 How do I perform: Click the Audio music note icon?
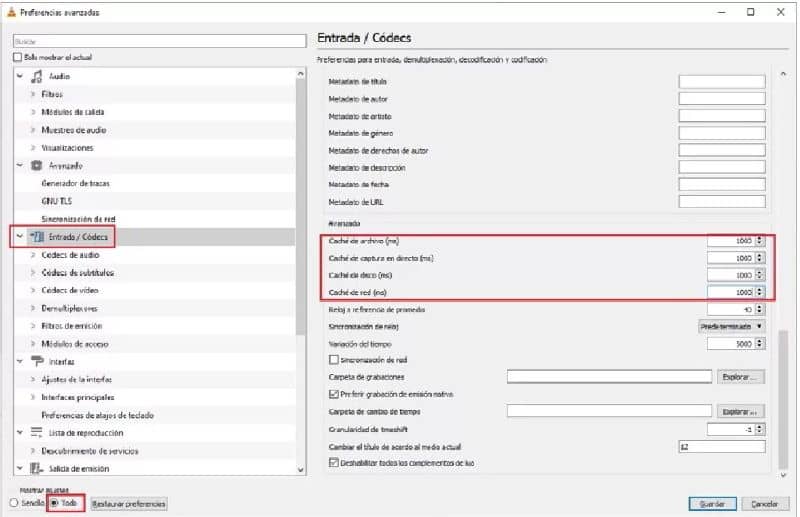37,77
